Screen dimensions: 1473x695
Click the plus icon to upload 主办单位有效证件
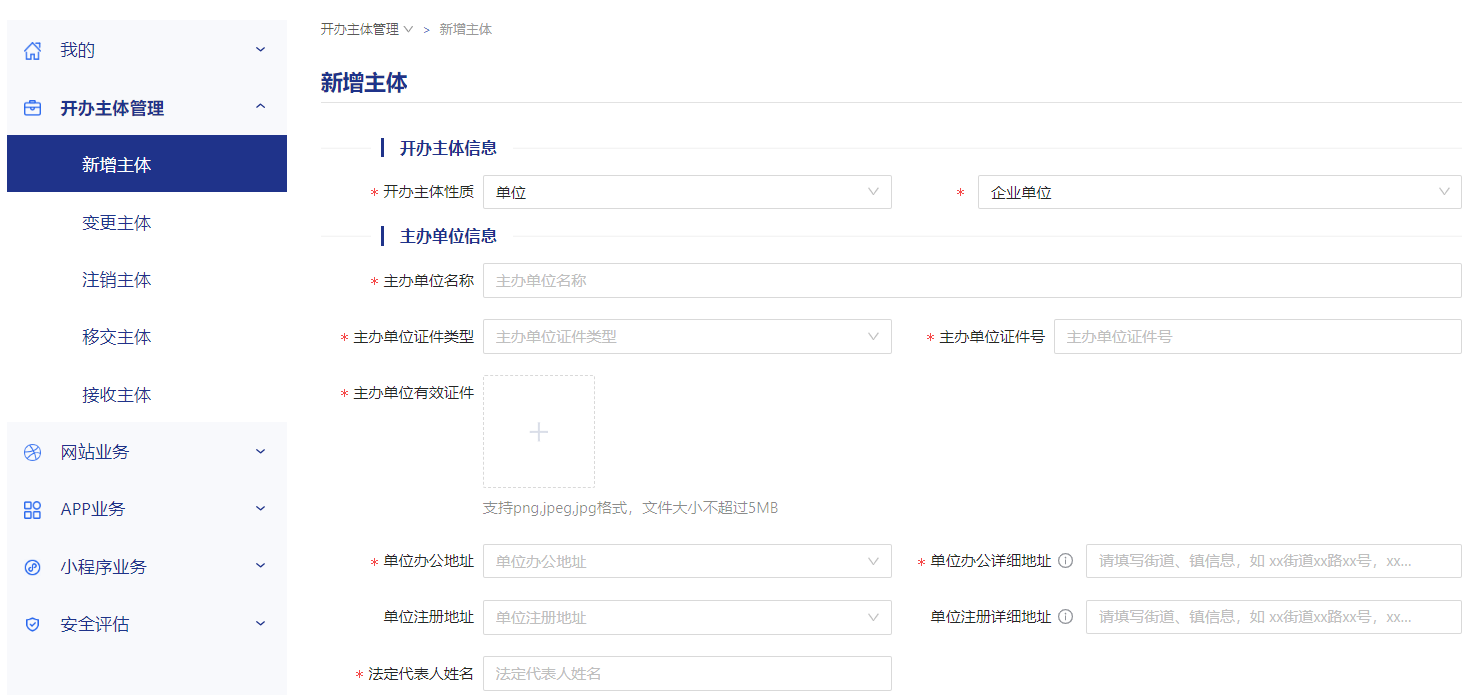538,431
